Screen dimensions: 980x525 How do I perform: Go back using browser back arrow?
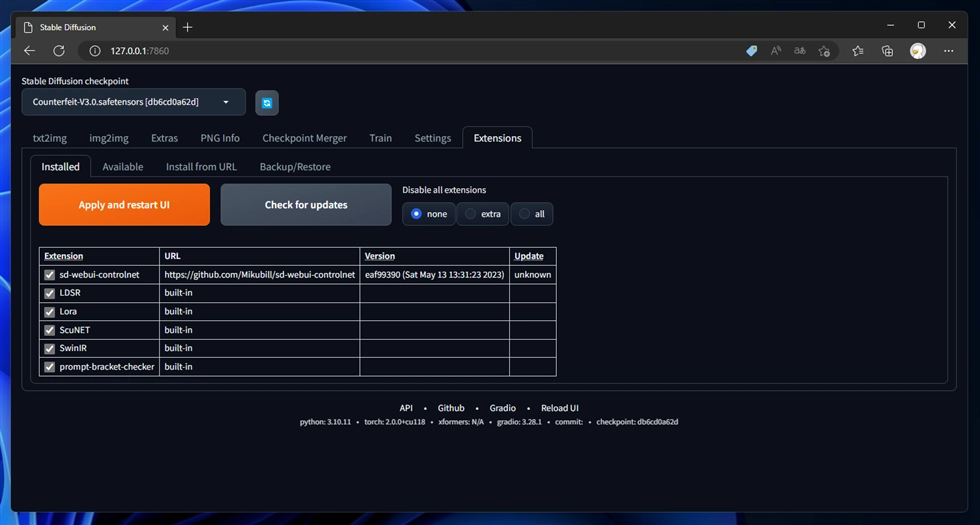pos(29,51)
